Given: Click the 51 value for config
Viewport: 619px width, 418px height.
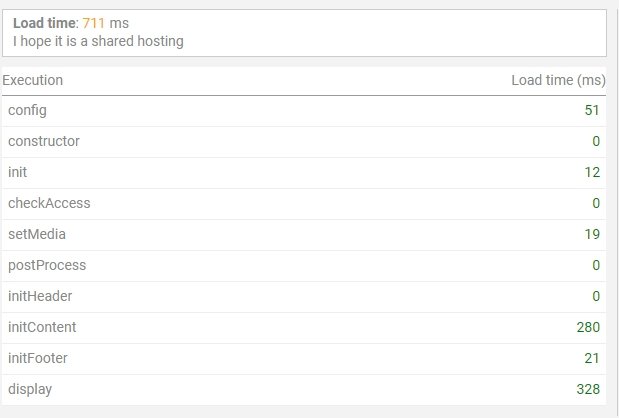Looking at the screenshot, I should point(592,110).
